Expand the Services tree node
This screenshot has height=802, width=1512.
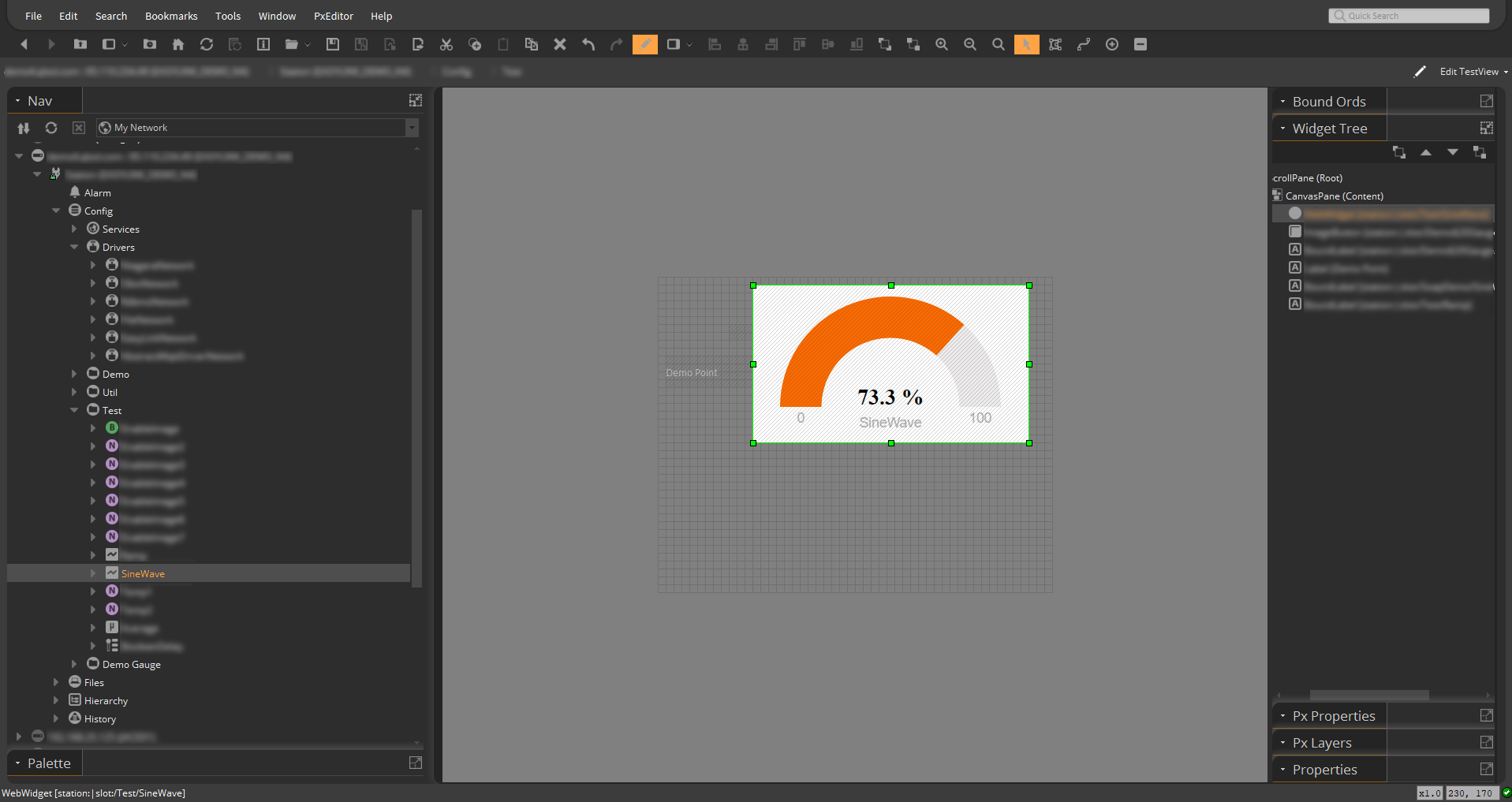pos(74,229)
